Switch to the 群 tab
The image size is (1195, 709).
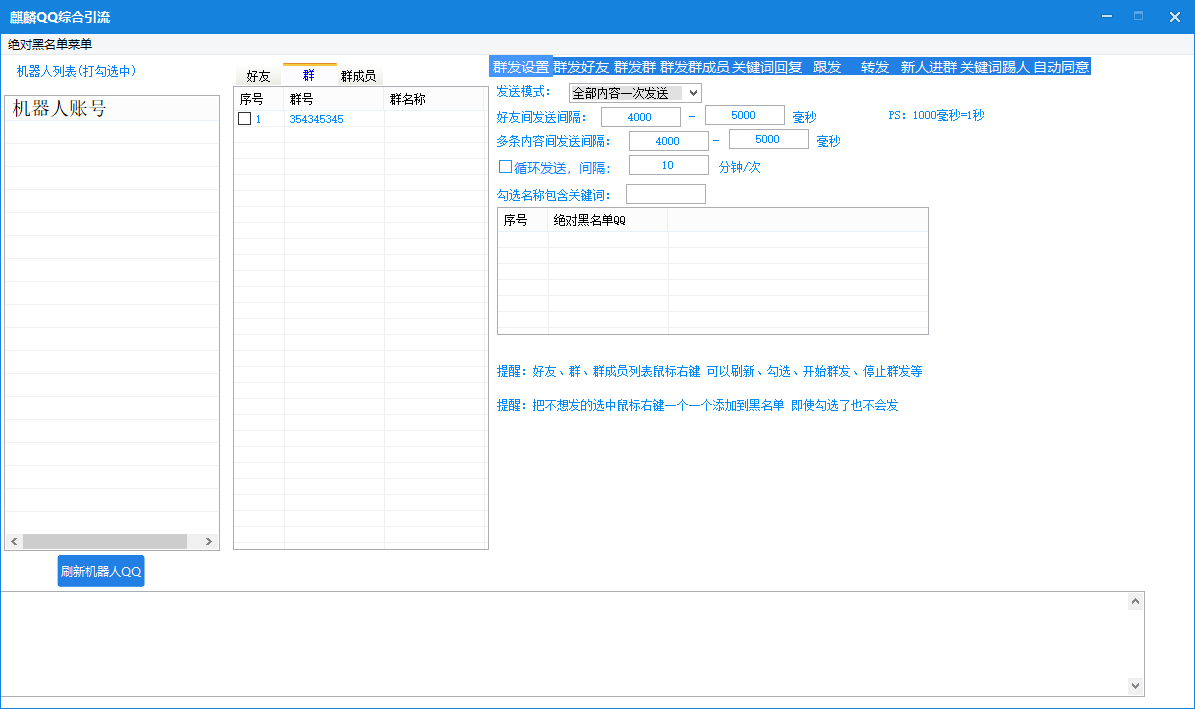point(309,75)
